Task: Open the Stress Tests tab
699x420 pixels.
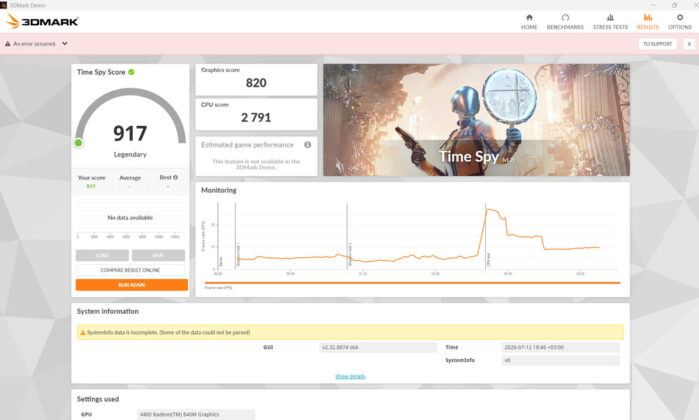Action: point(610,21)
